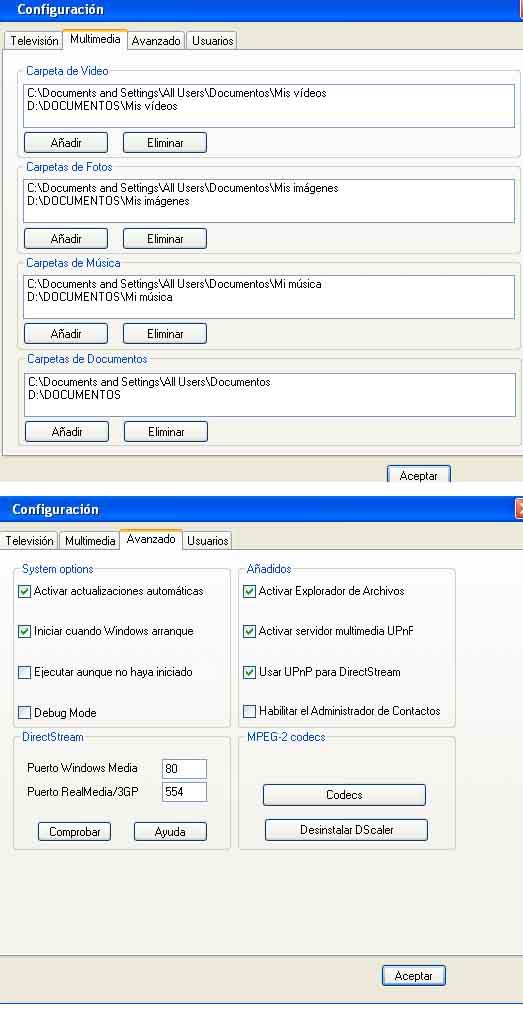Disable Activar Explorador de Archivos

tap(250, 591)
